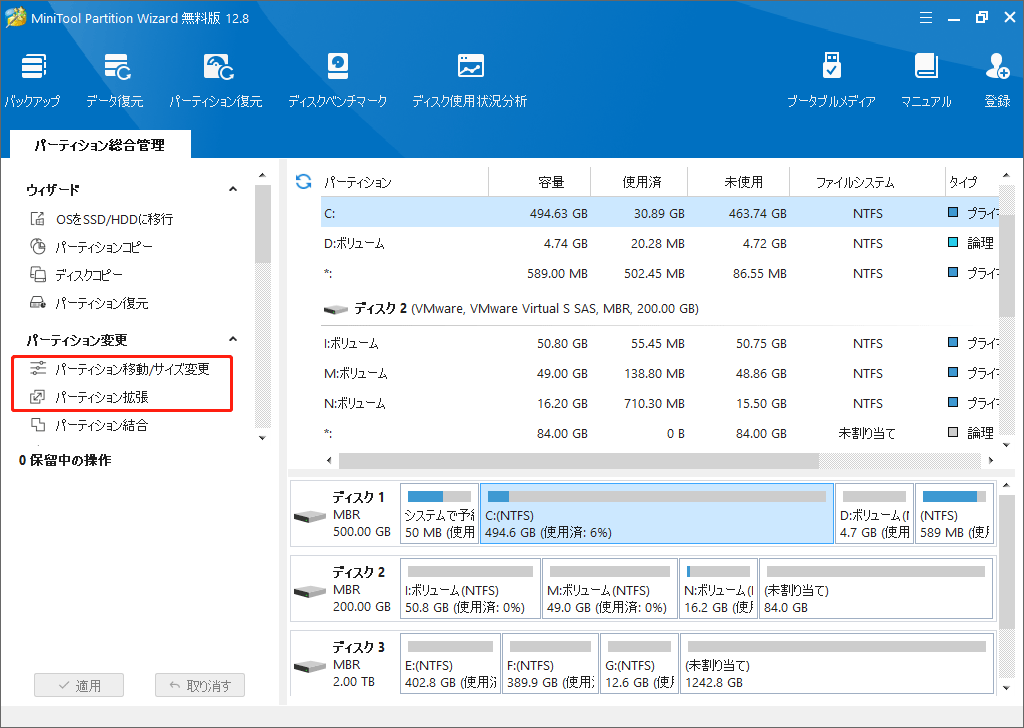Launch データ復元 from the toolbar
Image resolution: width=1024 pixels, height=728 pixels.
[116, 82]
